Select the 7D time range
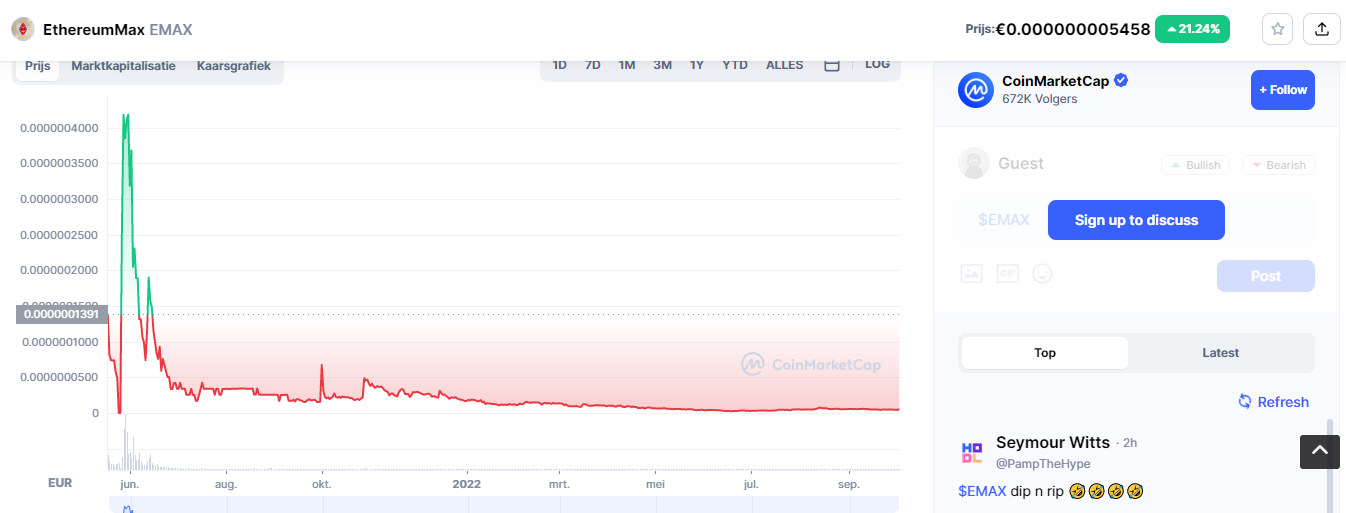Viewport: 1346px width, 513px height. pyautogui.click(x=593, y=65)
